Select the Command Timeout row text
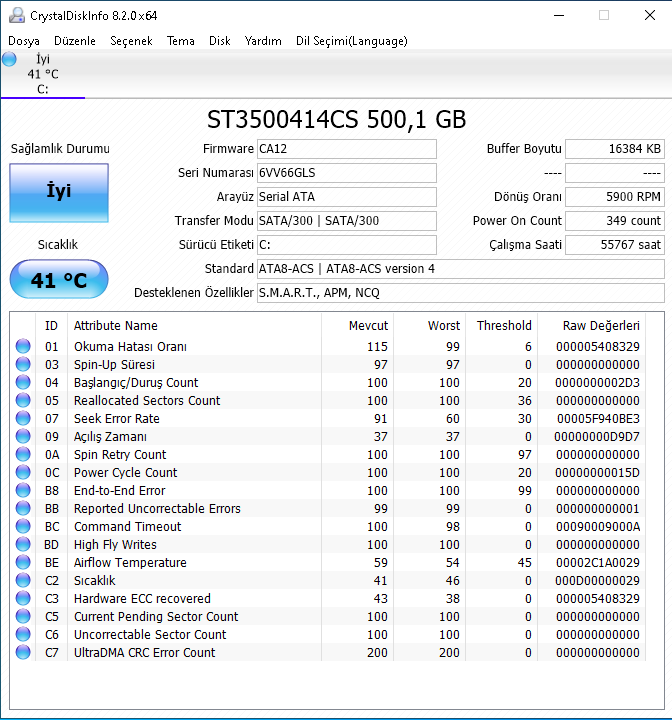Image resolution: width=672 pixels, height=720 pixels. coord(128,526)
